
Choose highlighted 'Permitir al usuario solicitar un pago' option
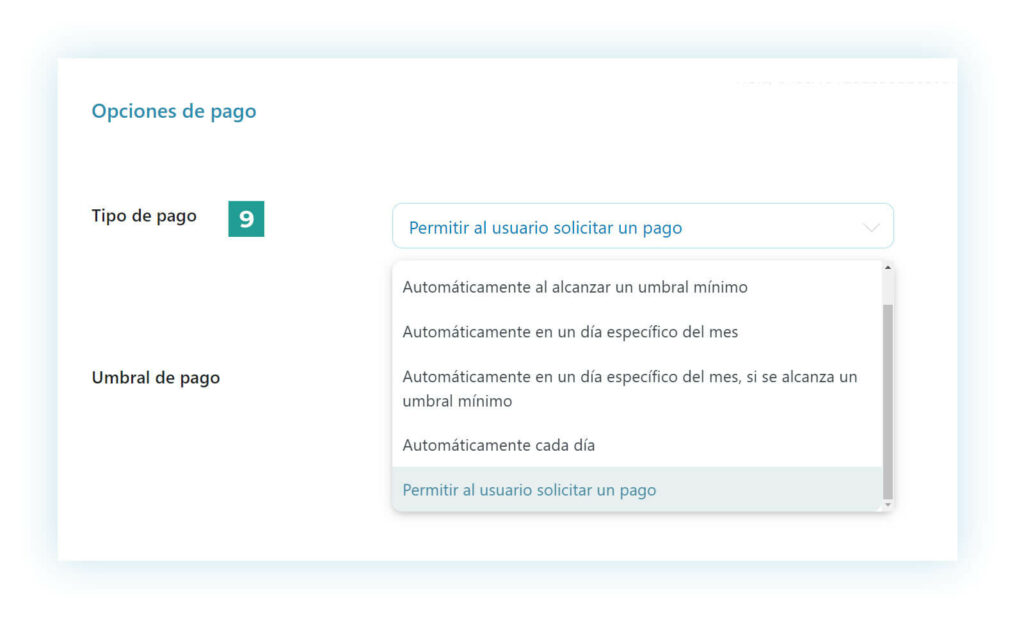(637, 489)
